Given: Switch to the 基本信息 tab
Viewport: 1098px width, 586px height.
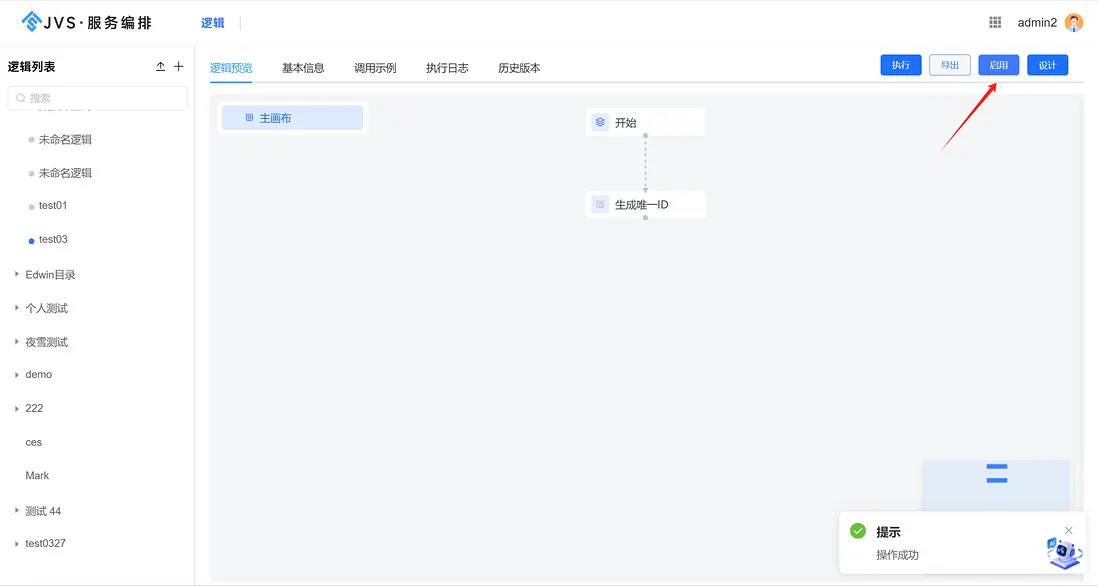Looking at the screenshot, I should pos(303,68).
